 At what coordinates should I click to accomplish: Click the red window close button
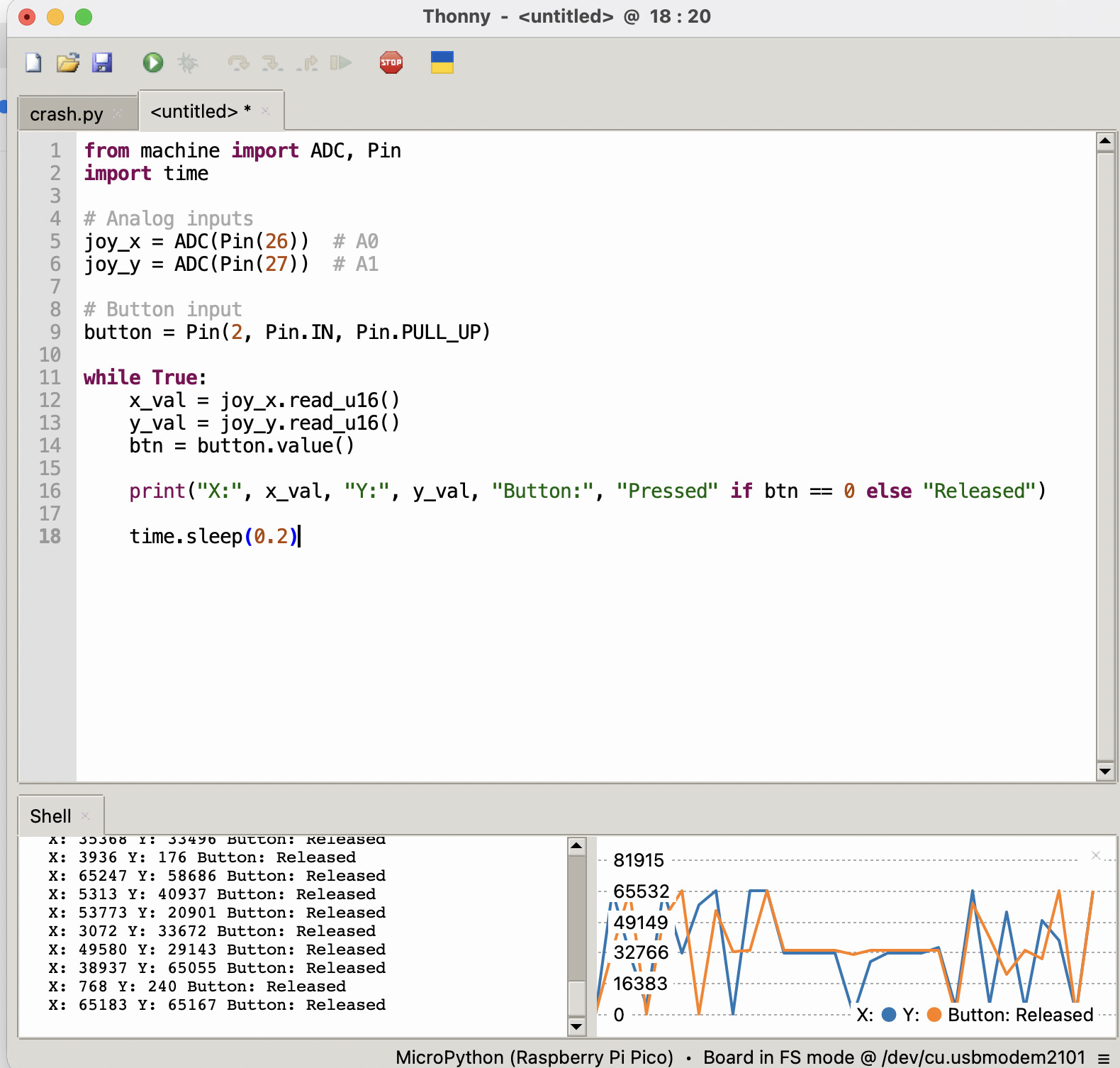[27, 17]
